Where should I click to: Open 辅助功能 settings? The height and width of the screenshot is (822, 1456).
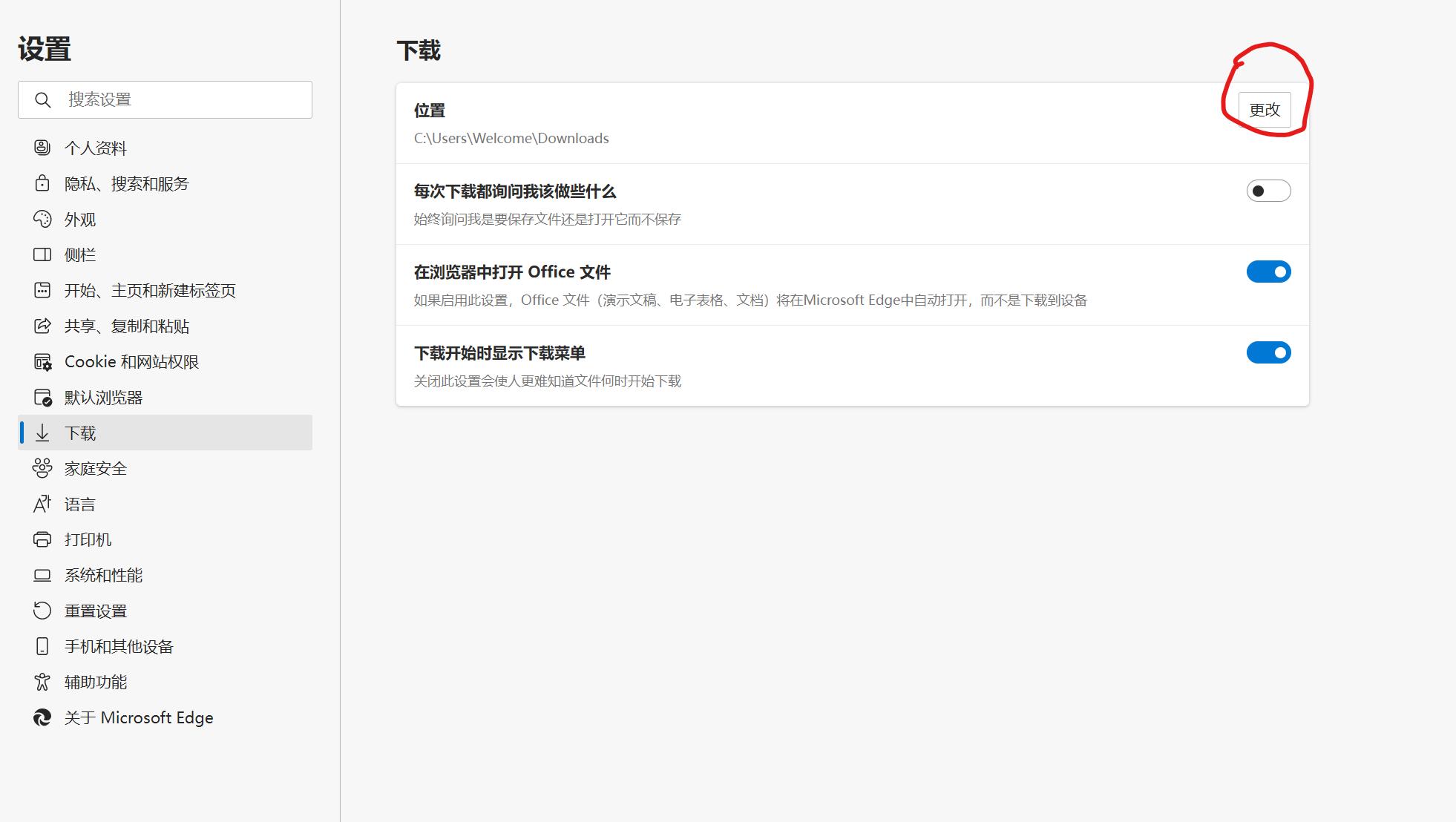(x=165, y=682)
